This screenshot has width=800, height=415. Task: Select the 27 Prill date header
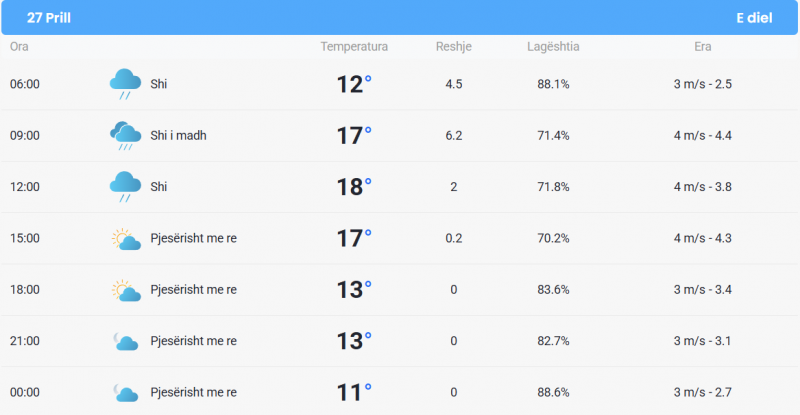coord(48,18)
